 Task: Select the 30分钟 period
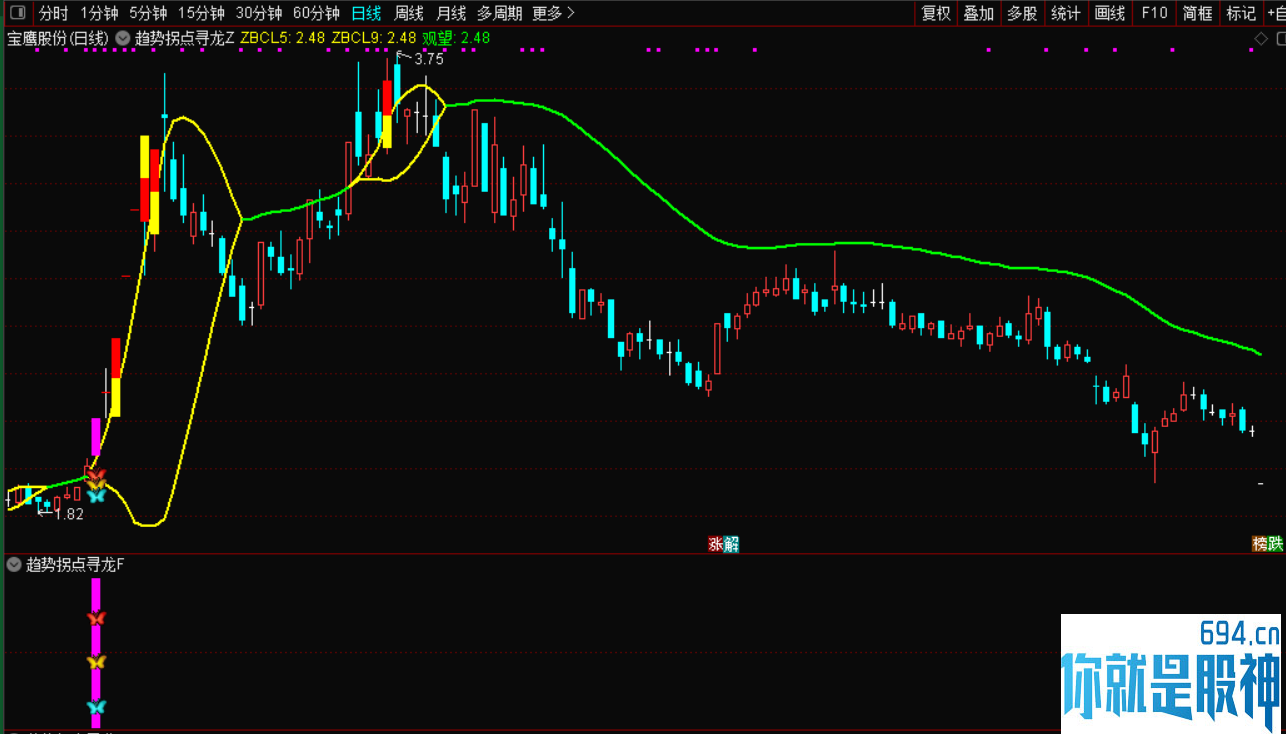pos(259,13)
